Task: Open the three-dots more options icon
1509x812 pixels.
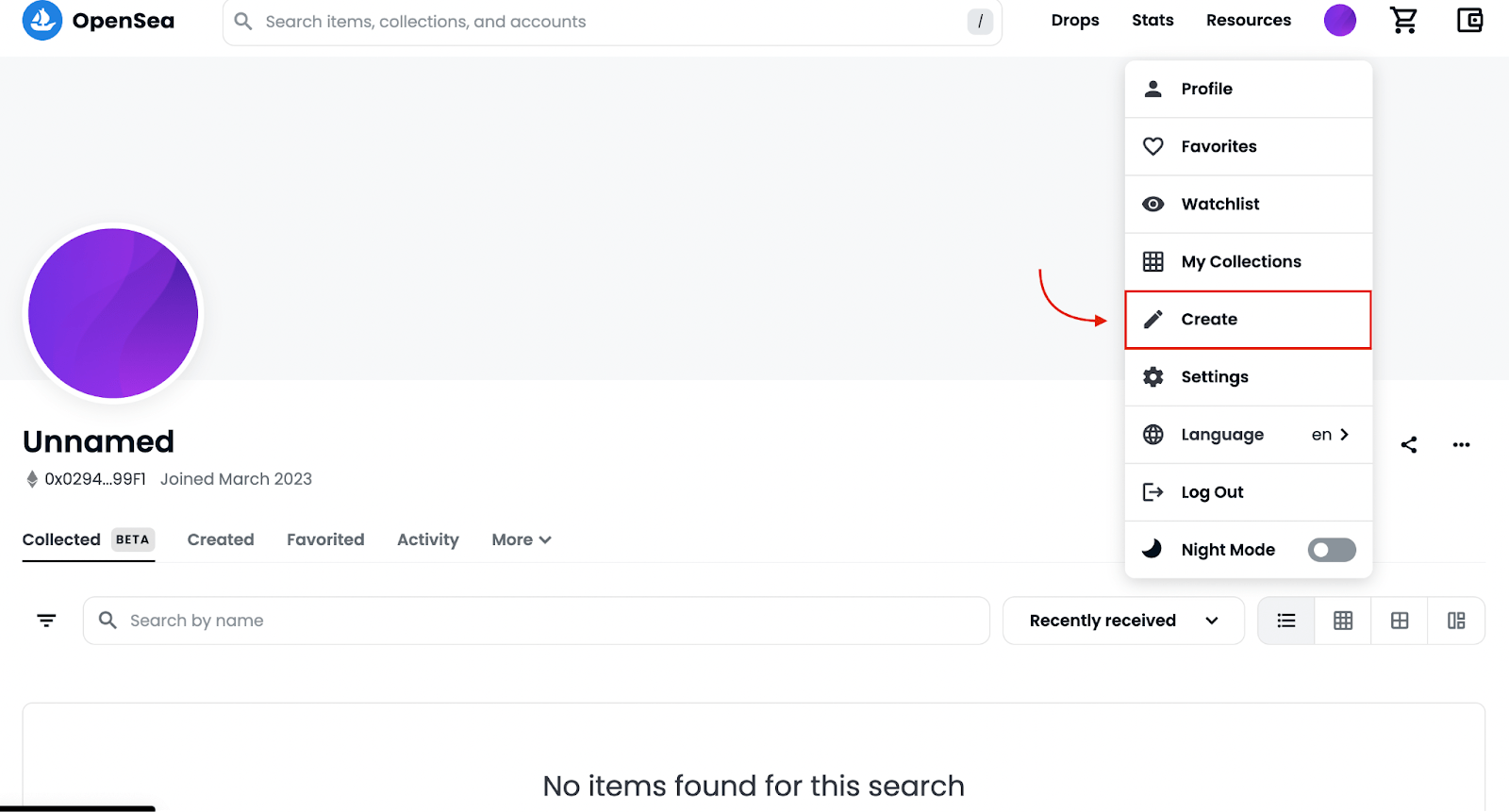Action: click(x=1461, y=445)
